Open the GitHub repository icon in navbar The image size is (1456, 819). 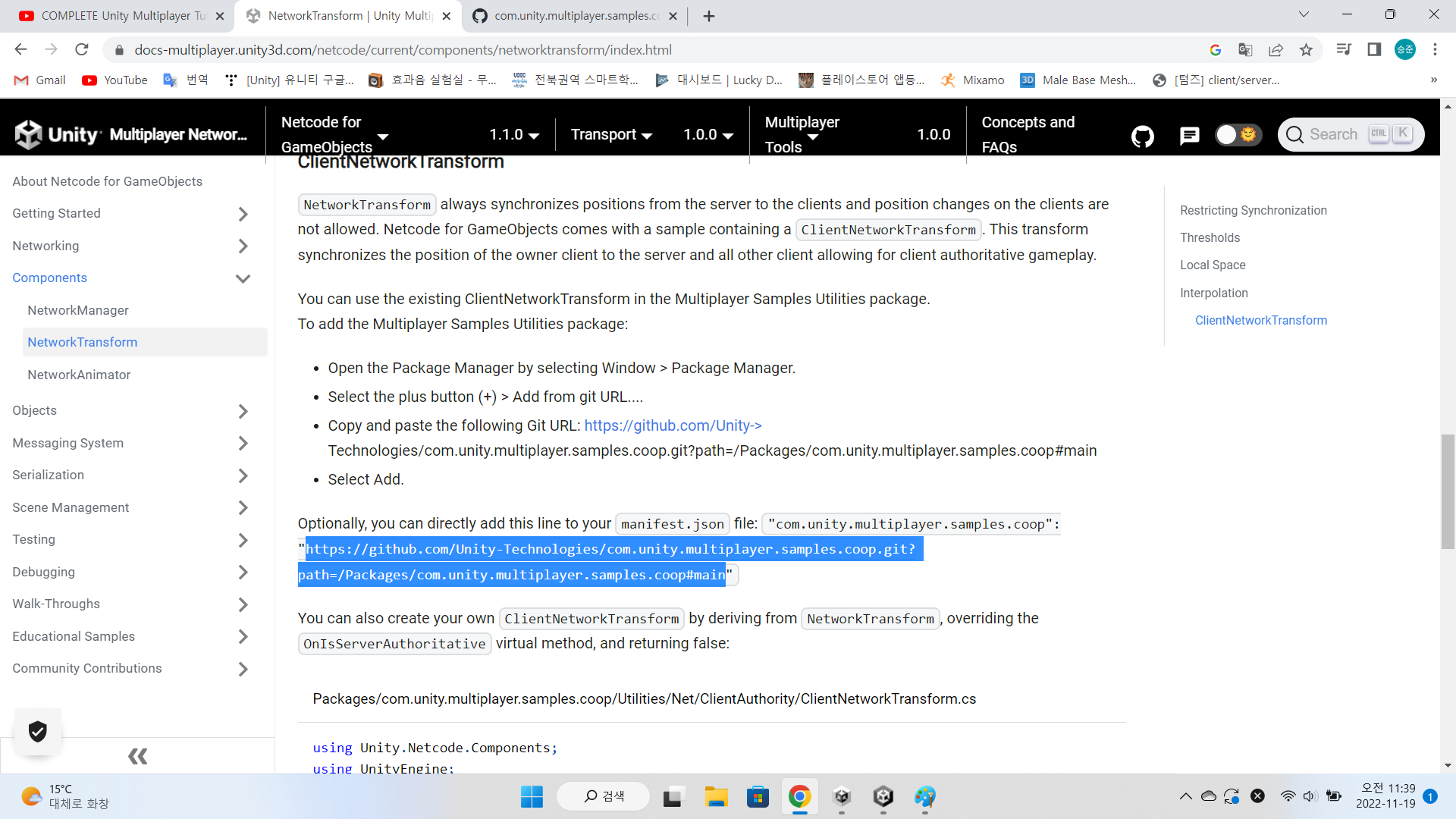click(1142, 136)
